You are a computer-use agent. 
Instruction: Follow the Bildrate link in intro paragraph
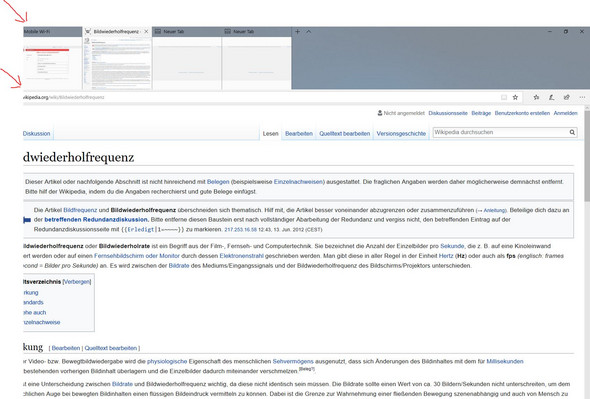(x=179, y=266)
